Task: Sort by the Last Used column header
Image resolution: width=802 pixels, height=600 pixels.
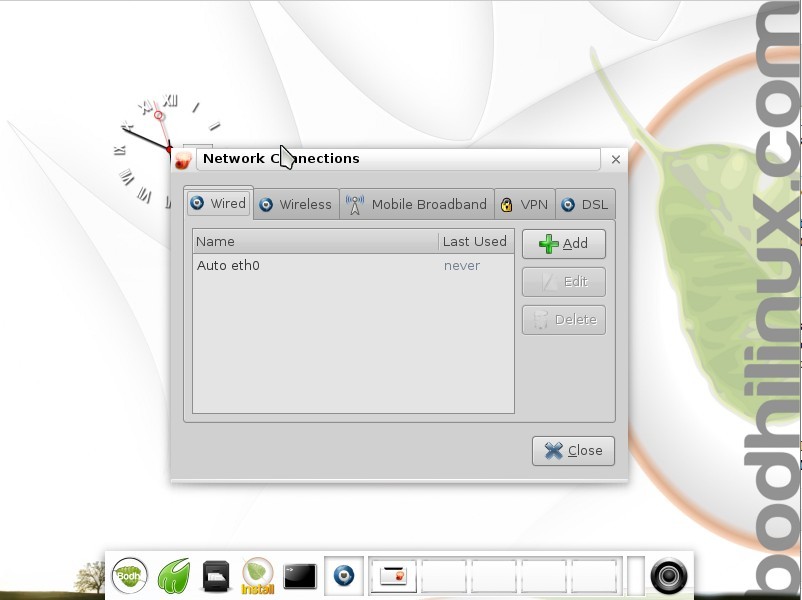Action: [x=476, y=241]
